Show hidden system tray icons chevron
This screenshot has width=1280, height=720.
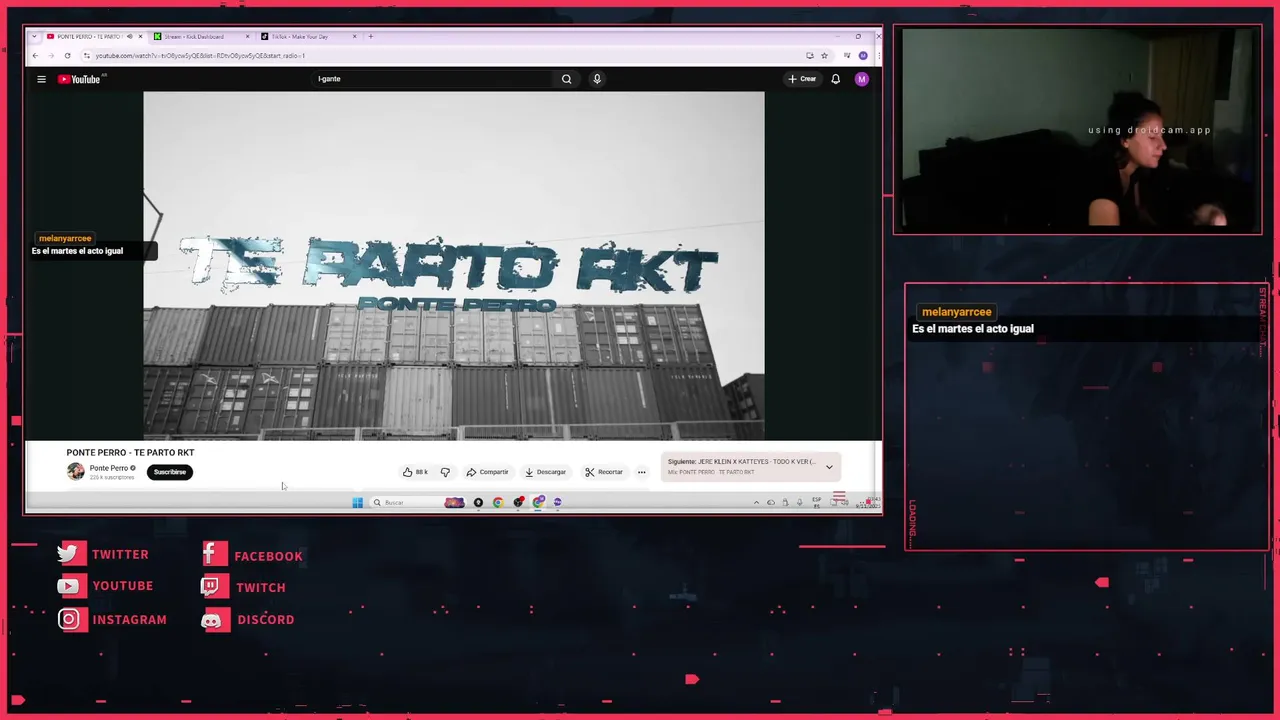tap(756, 502)
